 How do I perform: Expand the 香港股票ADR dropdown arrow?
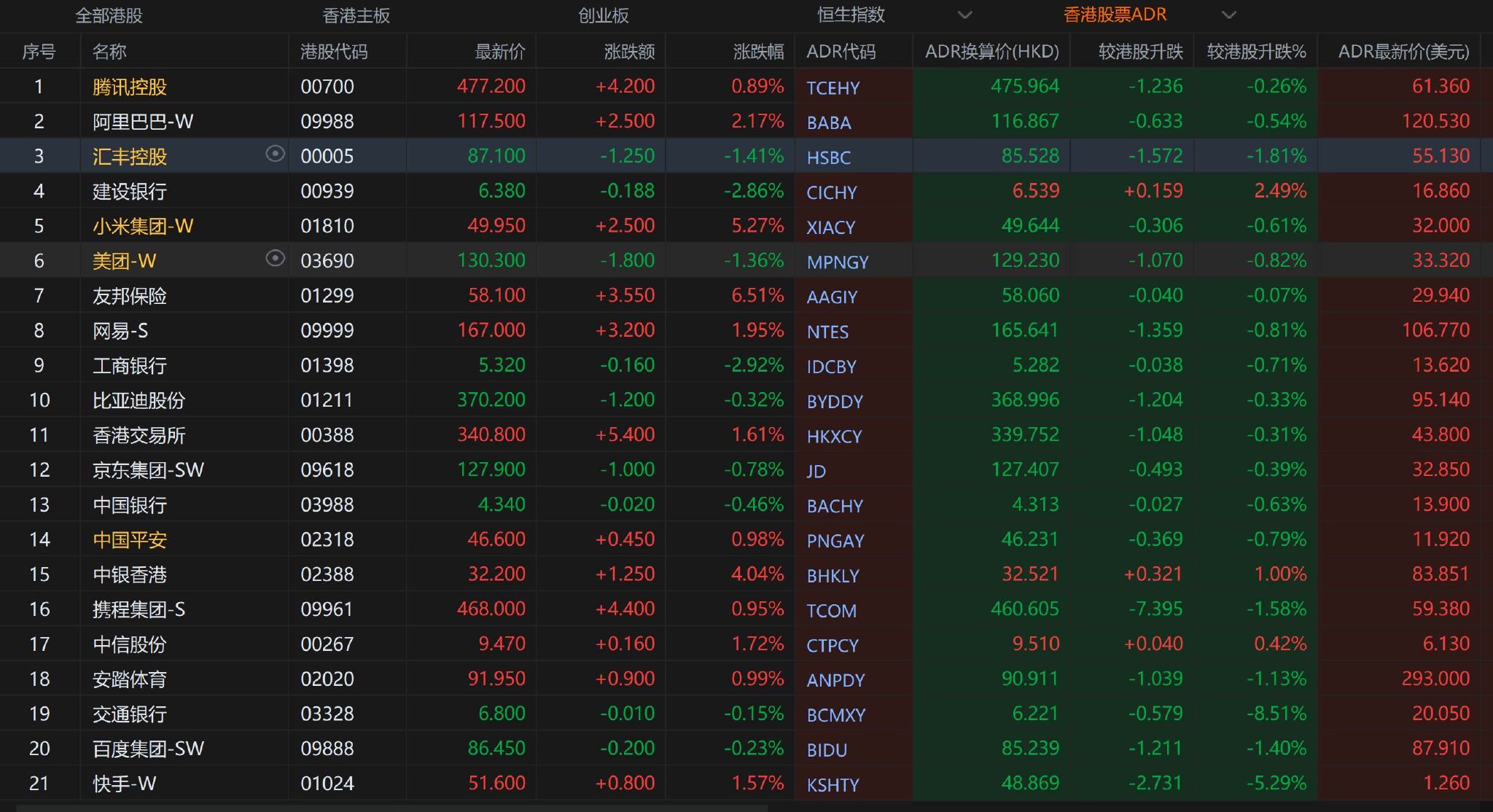[1228, 15]
